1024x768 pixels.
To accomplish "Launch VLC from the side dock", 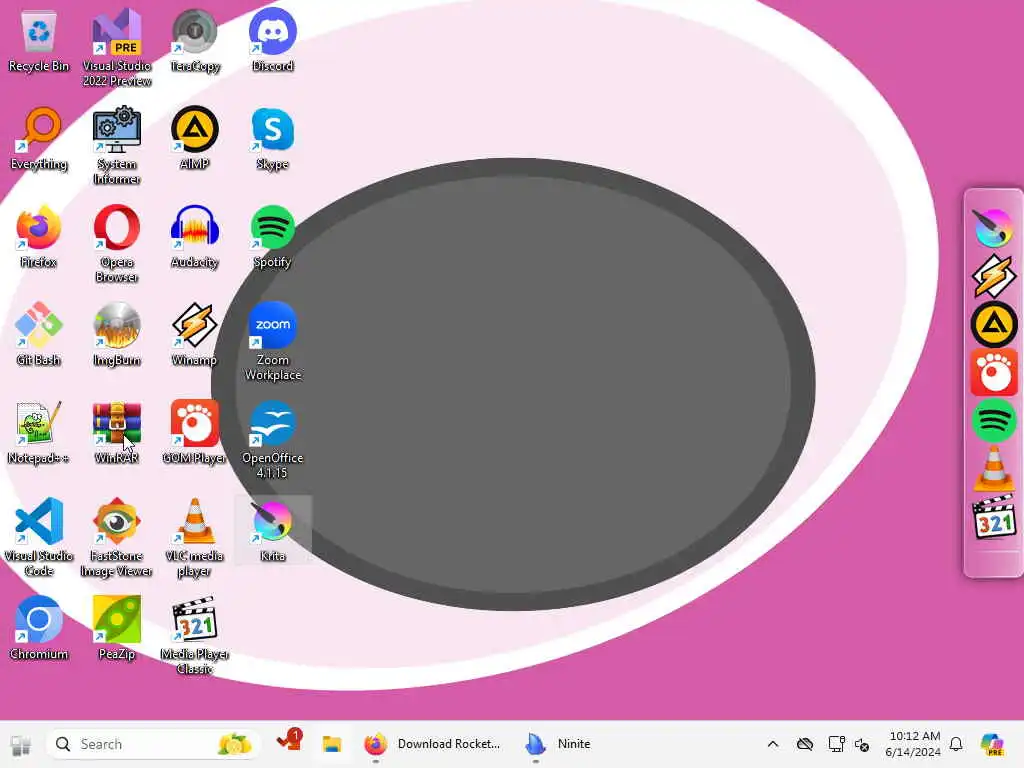I will 993,469.
